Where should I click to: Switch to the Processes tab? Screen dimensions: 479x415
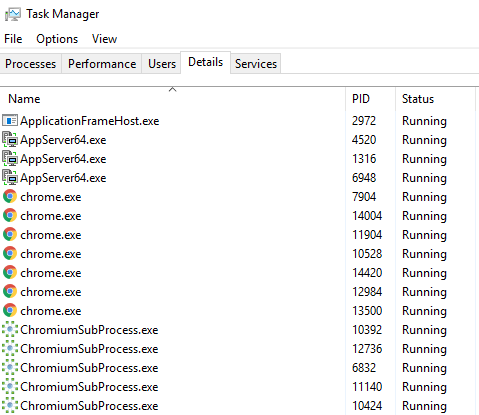tap(31, 64)
